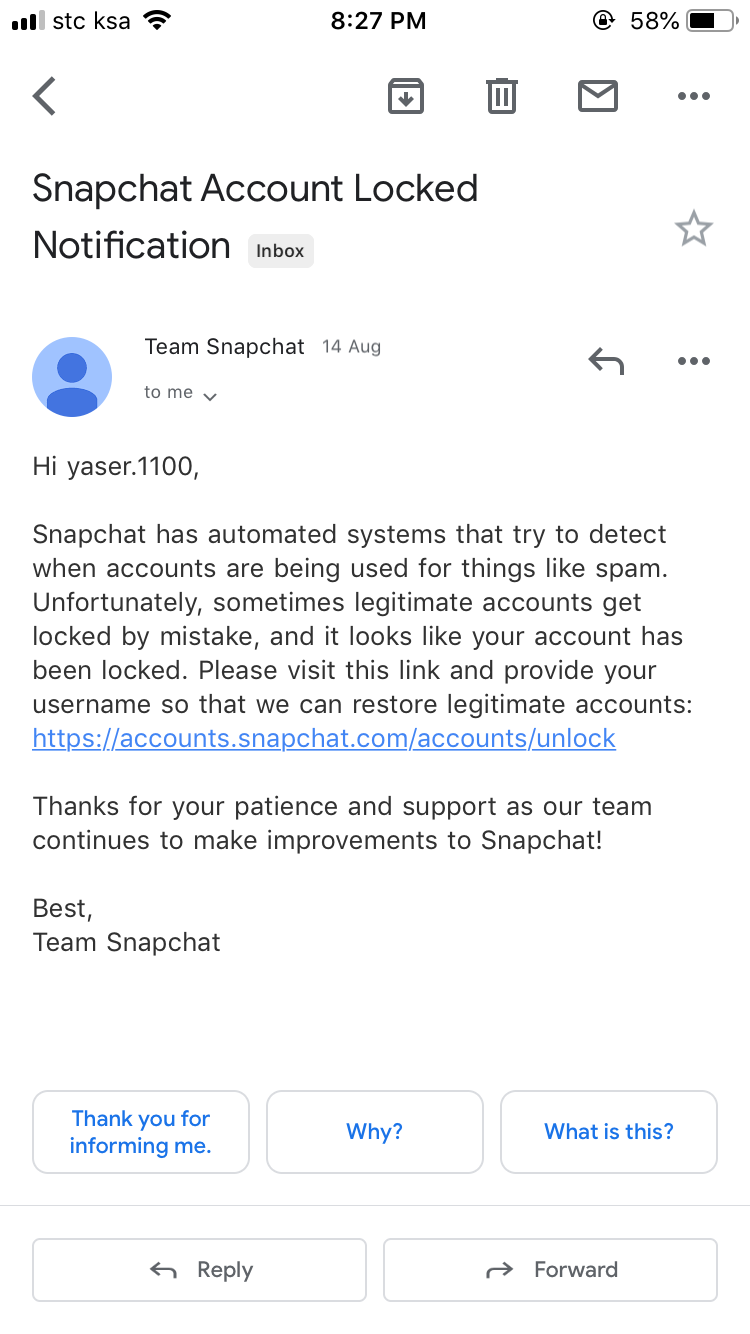Archive this email with the archive icon

click(406, 96)
